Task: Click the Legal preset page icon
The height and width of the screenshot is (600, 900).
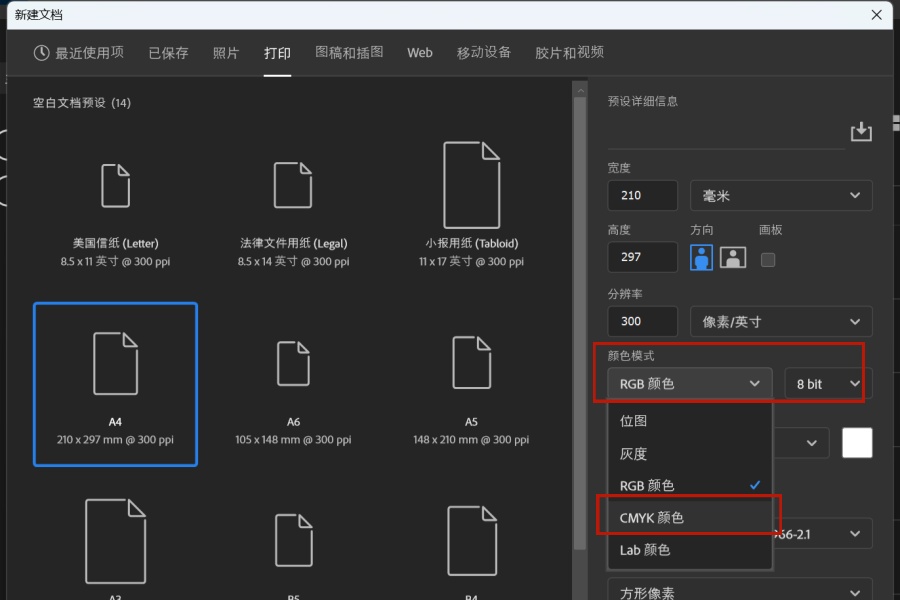Action: 293,185
